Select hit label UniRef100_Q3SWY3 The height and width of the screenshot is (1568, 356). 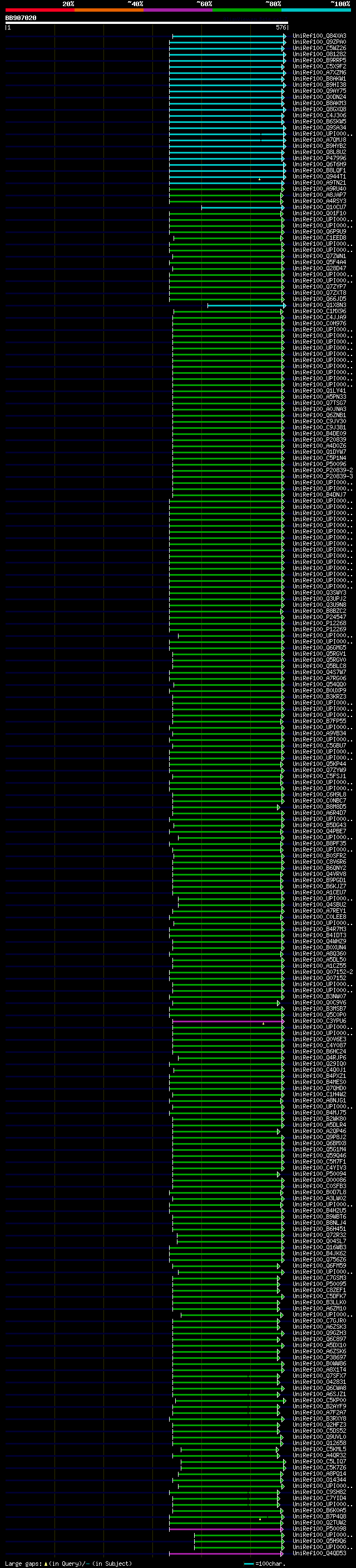(319, 592)
